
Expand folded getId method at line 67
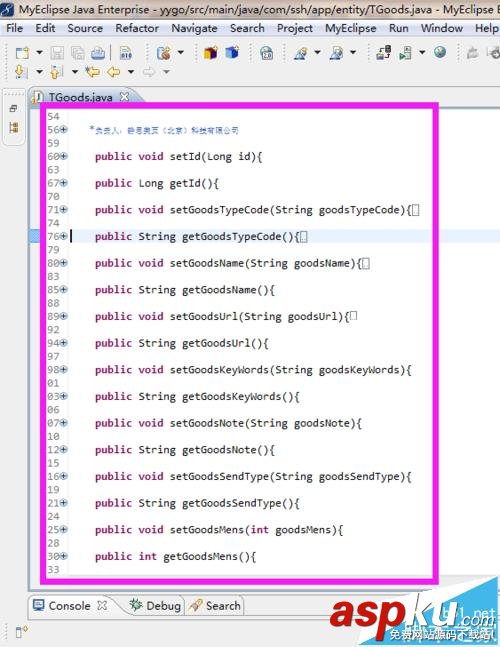[64, 183]
